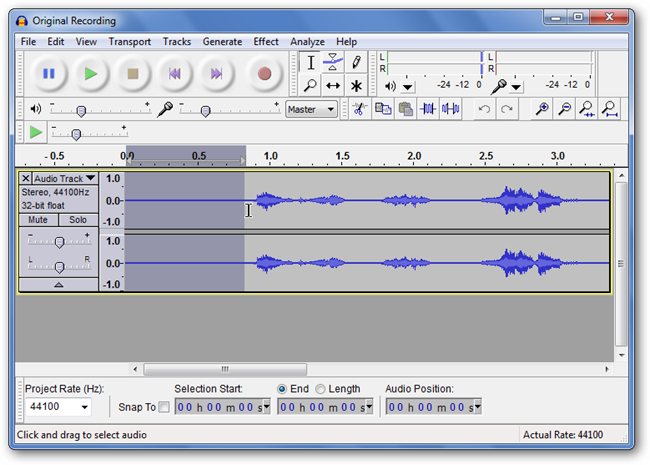Select the Length radio button
This screenshot has height=465, width=650.
[x=320, y=389]
